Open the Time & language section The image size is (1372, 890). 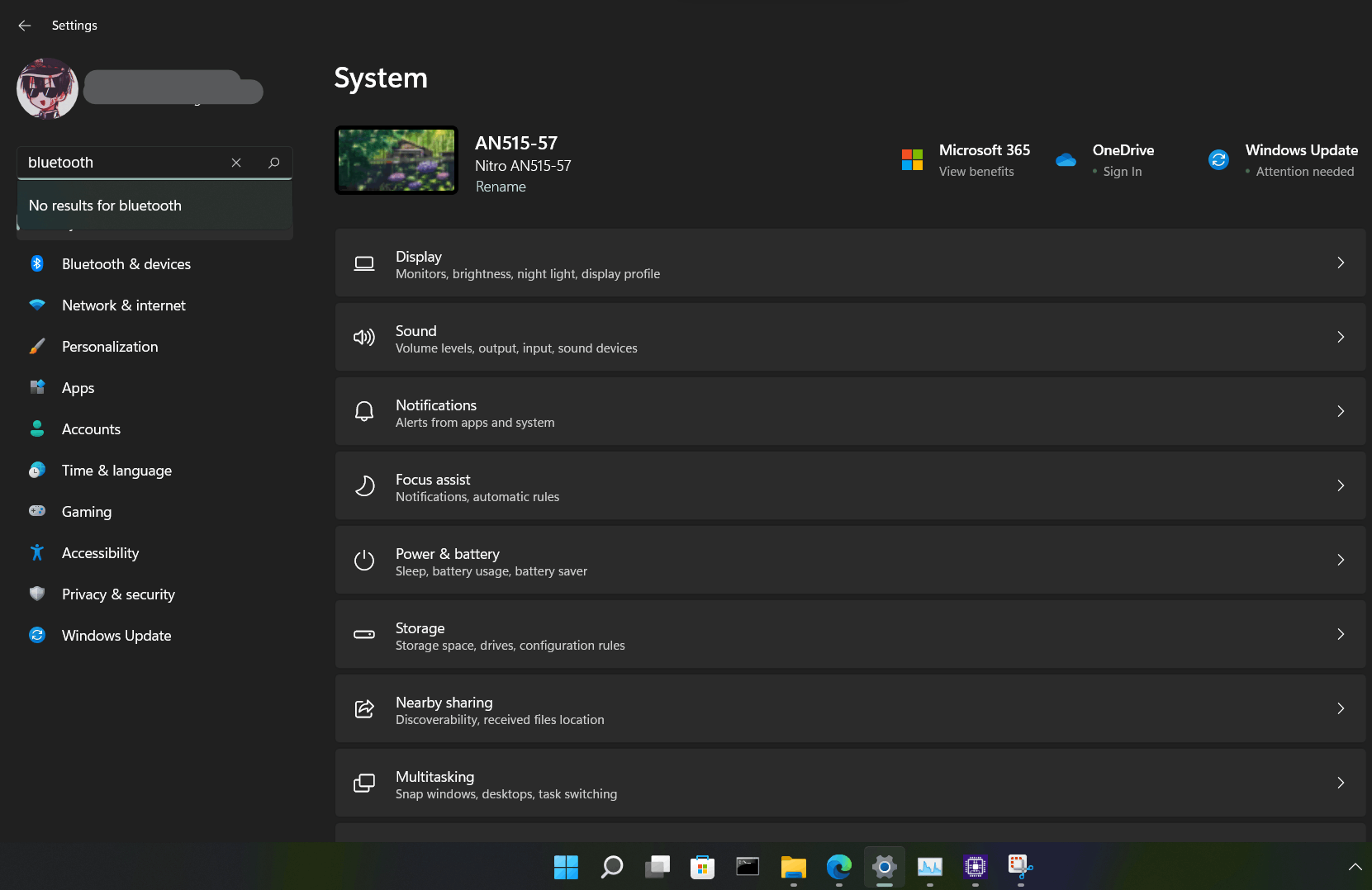[x=116, y=471]
